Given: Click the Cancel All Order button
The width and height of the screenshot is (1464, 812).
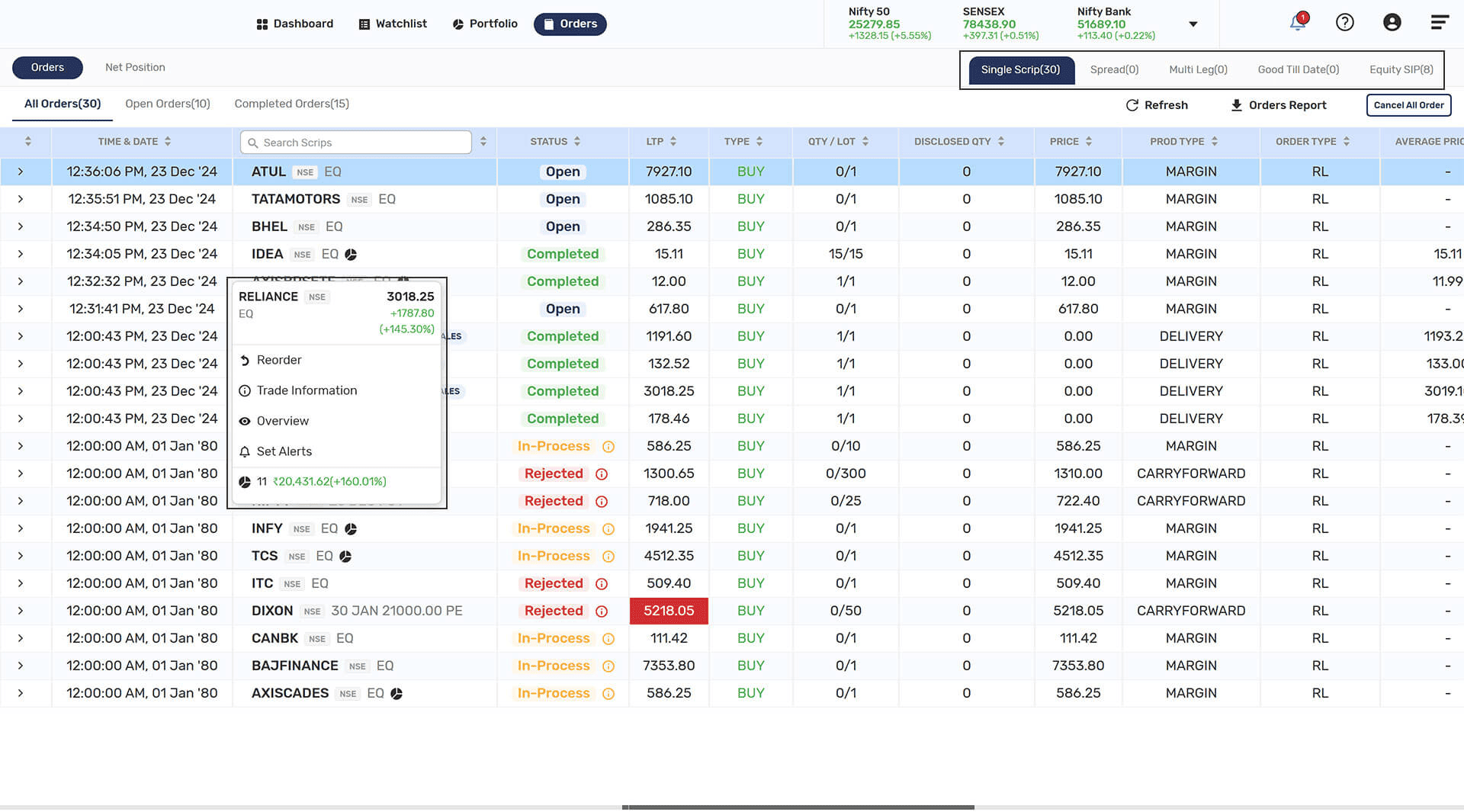Looking at the screenshot, I should [x=1409, y=105].
